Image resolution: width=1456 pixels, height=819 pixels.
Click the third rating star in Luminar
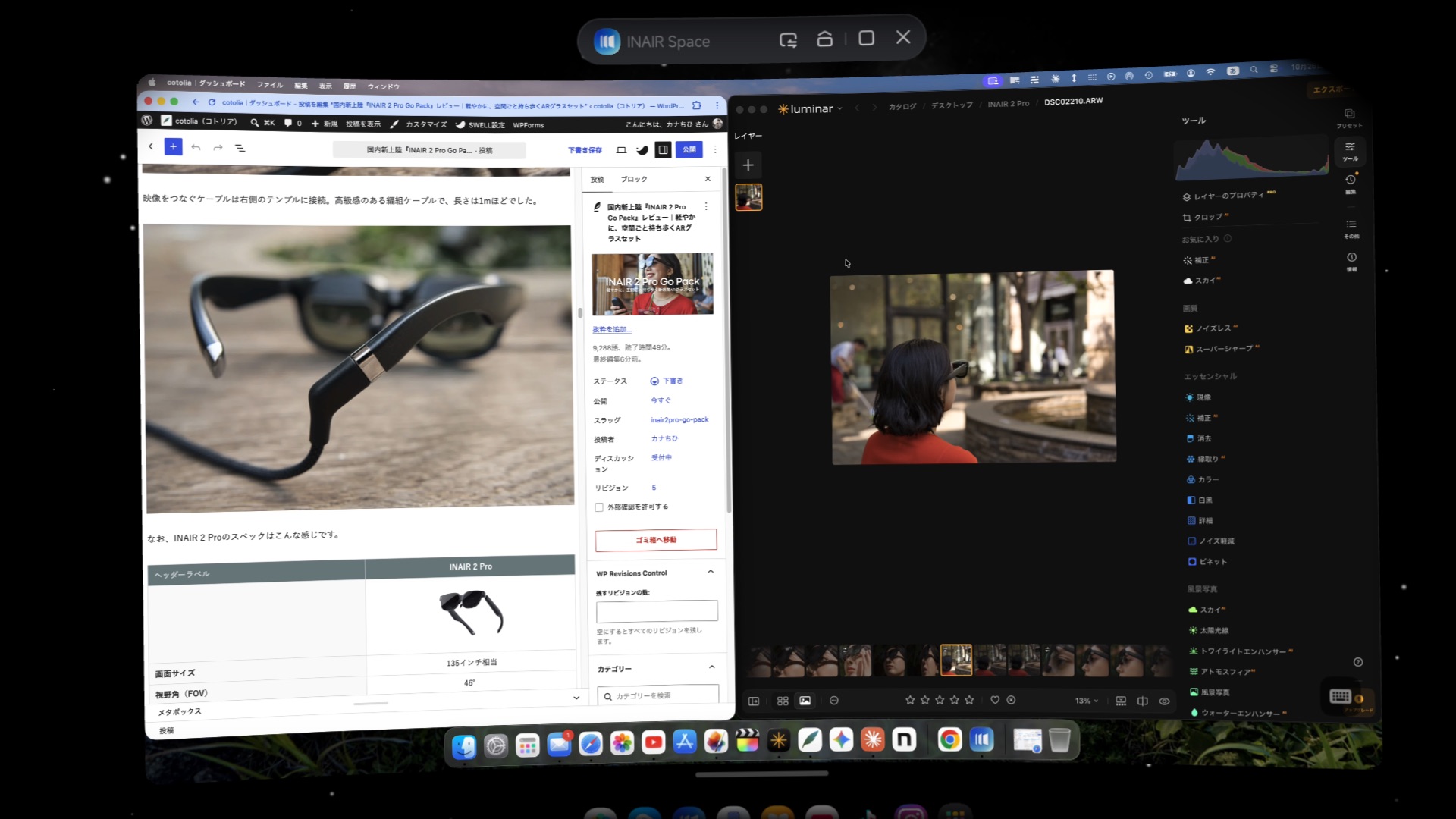coord(940,700)
